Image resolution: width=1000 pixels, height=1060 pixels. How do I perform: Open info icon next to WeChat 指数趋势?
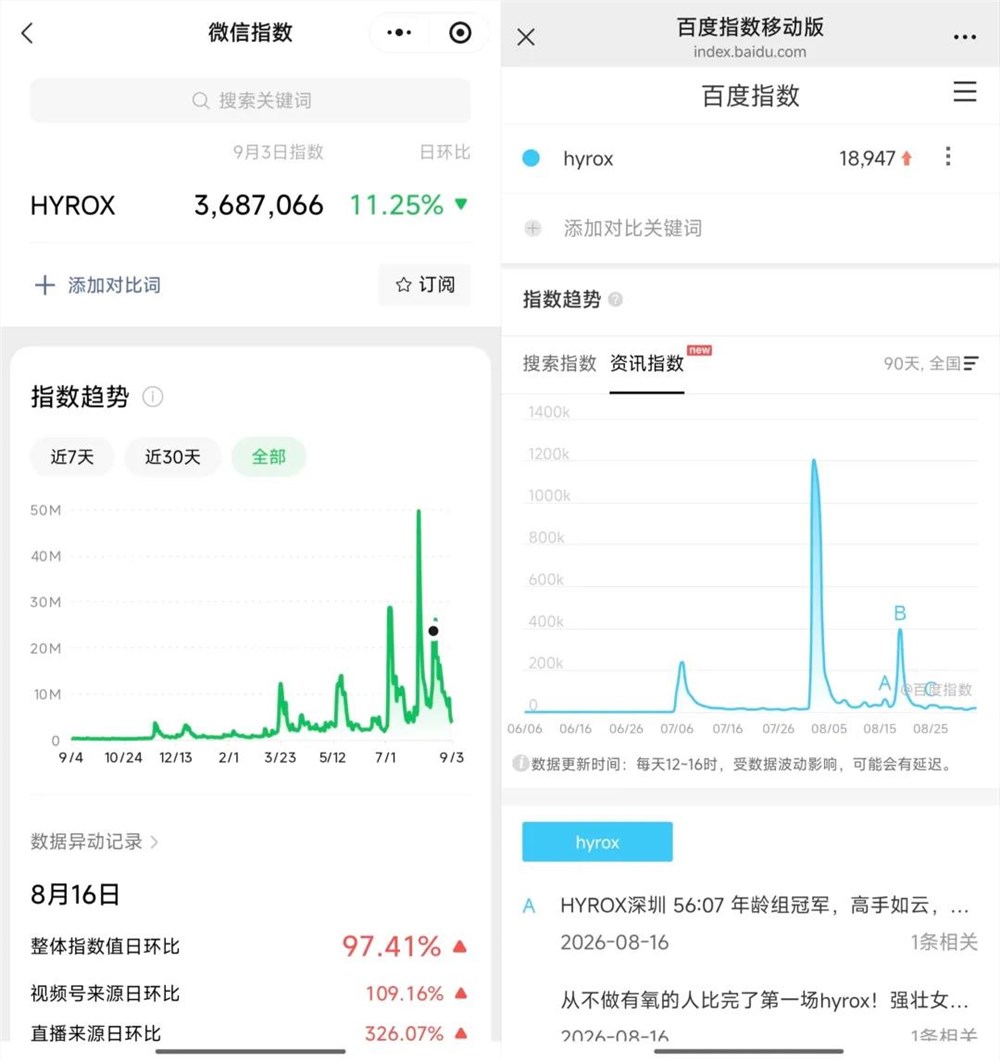pos(153,397)
